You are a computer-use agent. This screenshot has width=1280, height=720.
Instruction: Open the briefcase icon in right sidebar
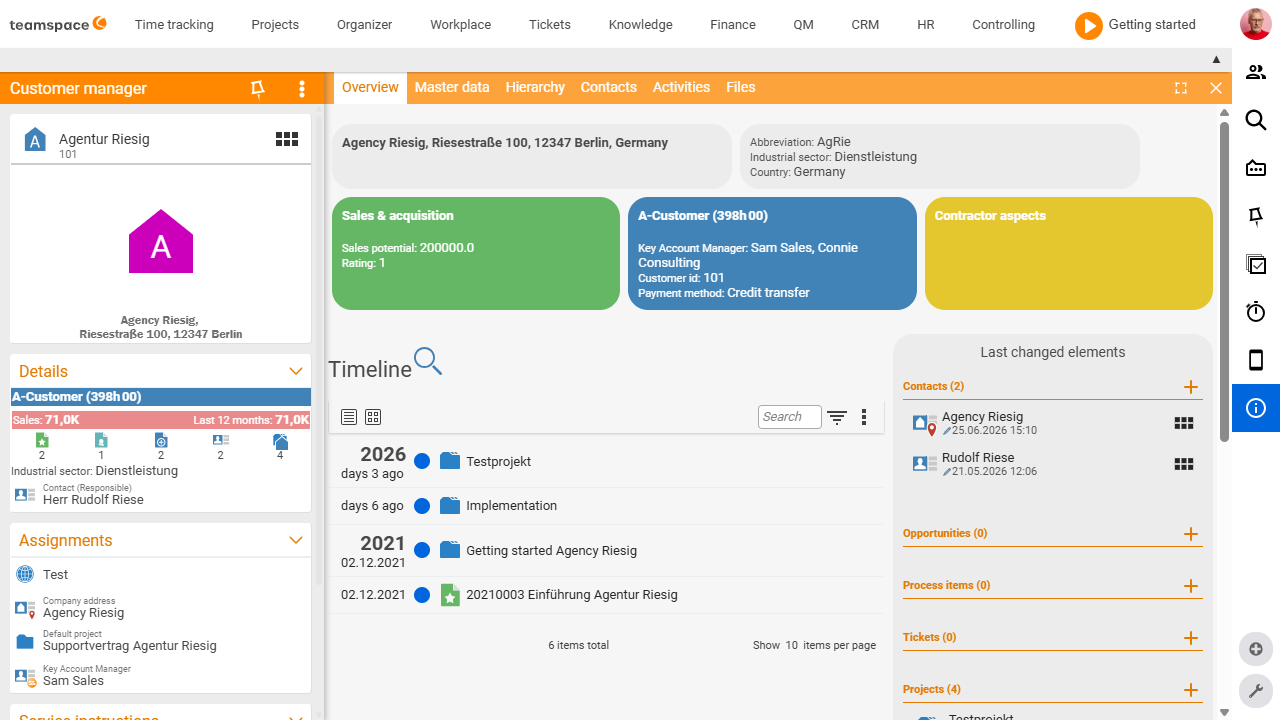click(1256, 168)
